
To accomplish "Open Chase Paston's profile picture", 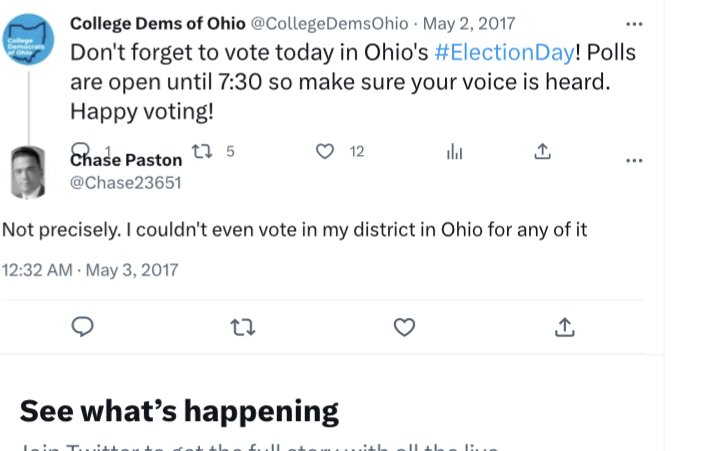I will [x=28, y=172].
